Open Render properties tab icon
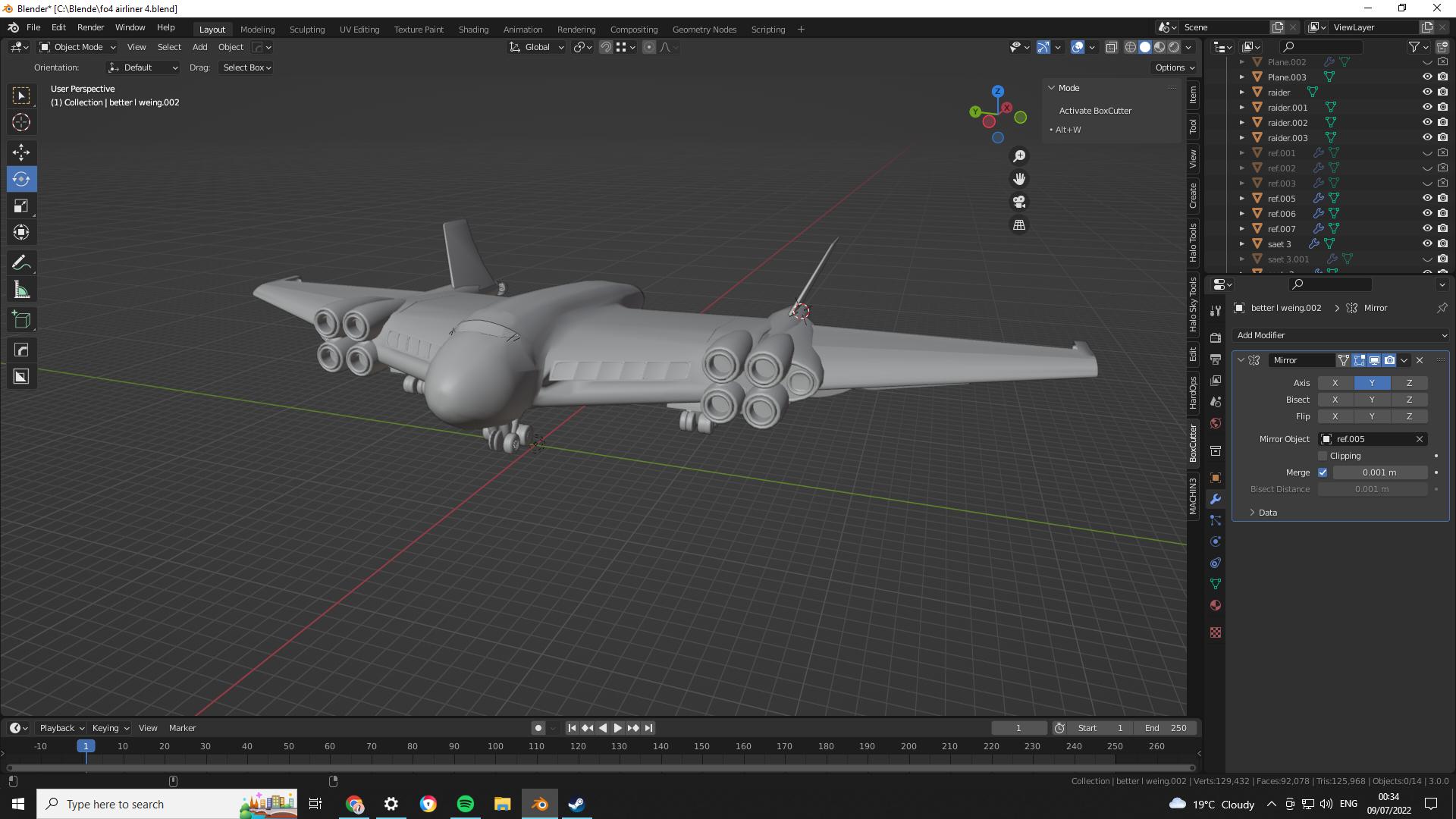Image resolution: width=1456 pixels, height=819 pixels. click(1216, 337)
